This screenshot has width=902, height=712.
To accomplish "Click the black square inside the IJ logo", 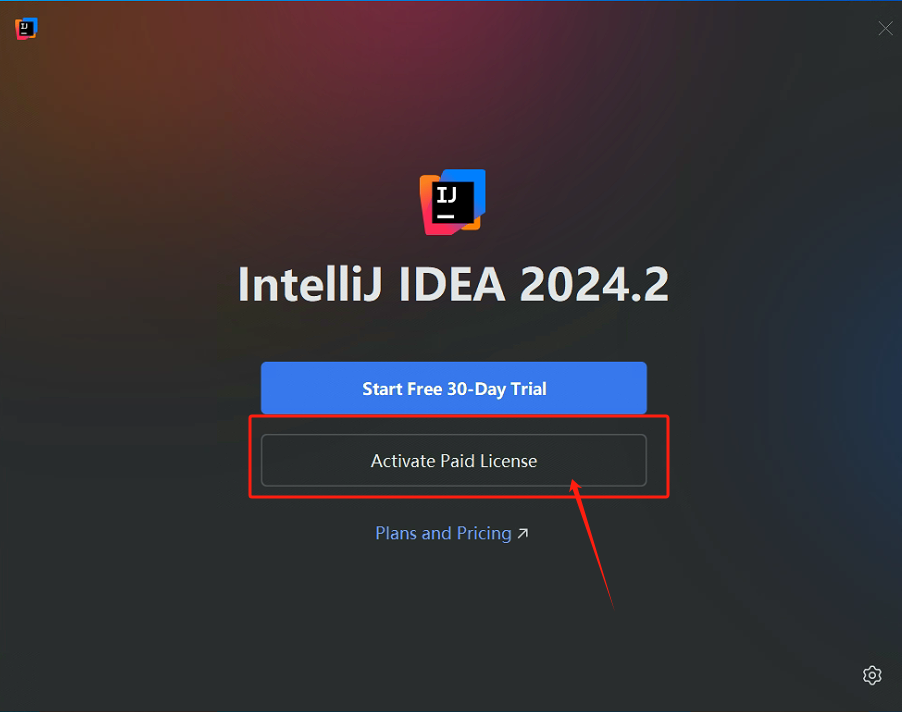I will (448, 201).
